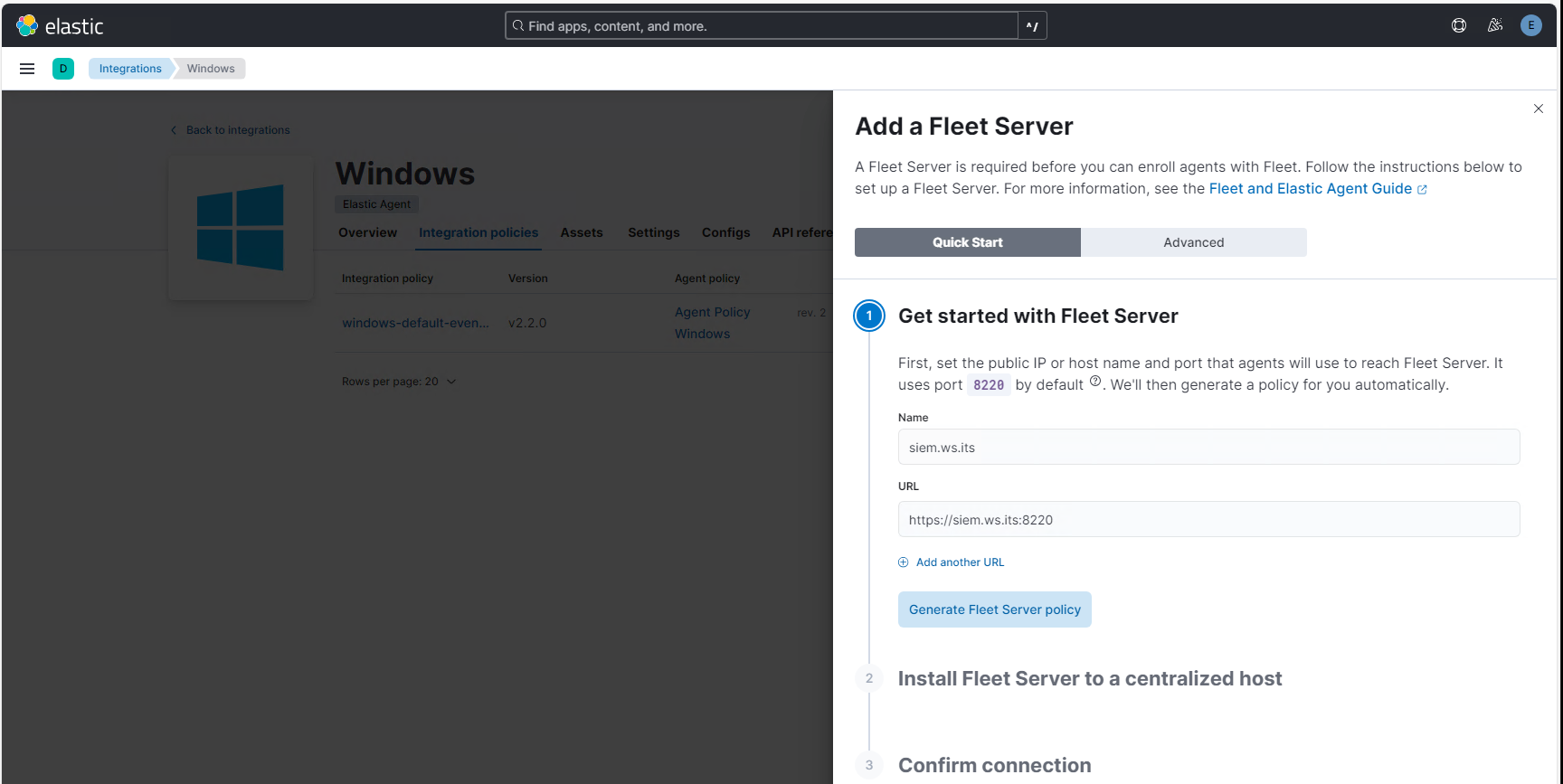Switch to the Overview tab
The height and width of the screenshot is (784, 1563).
pyautogui.click(x=367, y=232)
